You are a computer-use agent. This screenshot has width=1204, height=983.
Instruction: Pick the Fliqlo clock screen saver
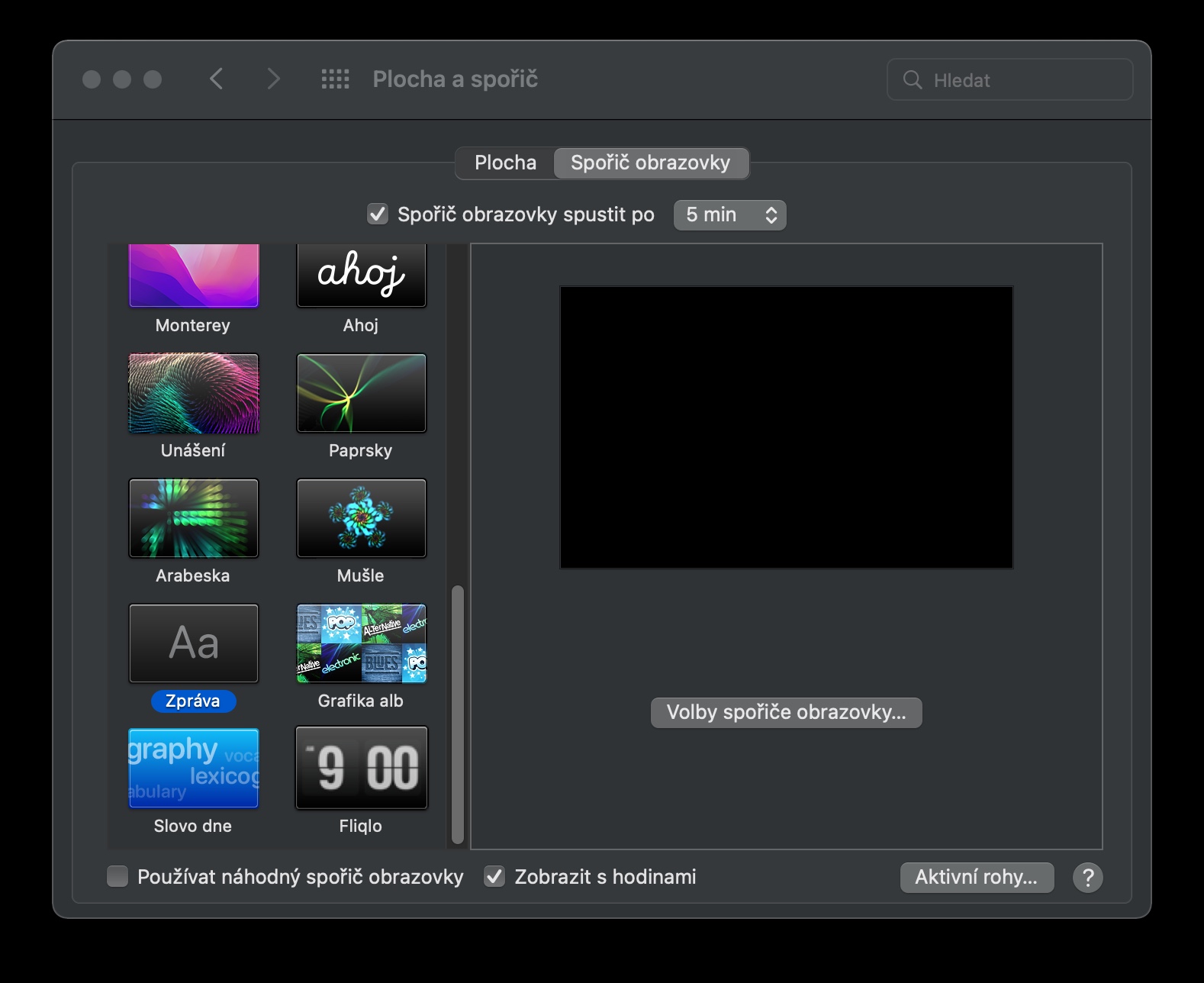361,768
